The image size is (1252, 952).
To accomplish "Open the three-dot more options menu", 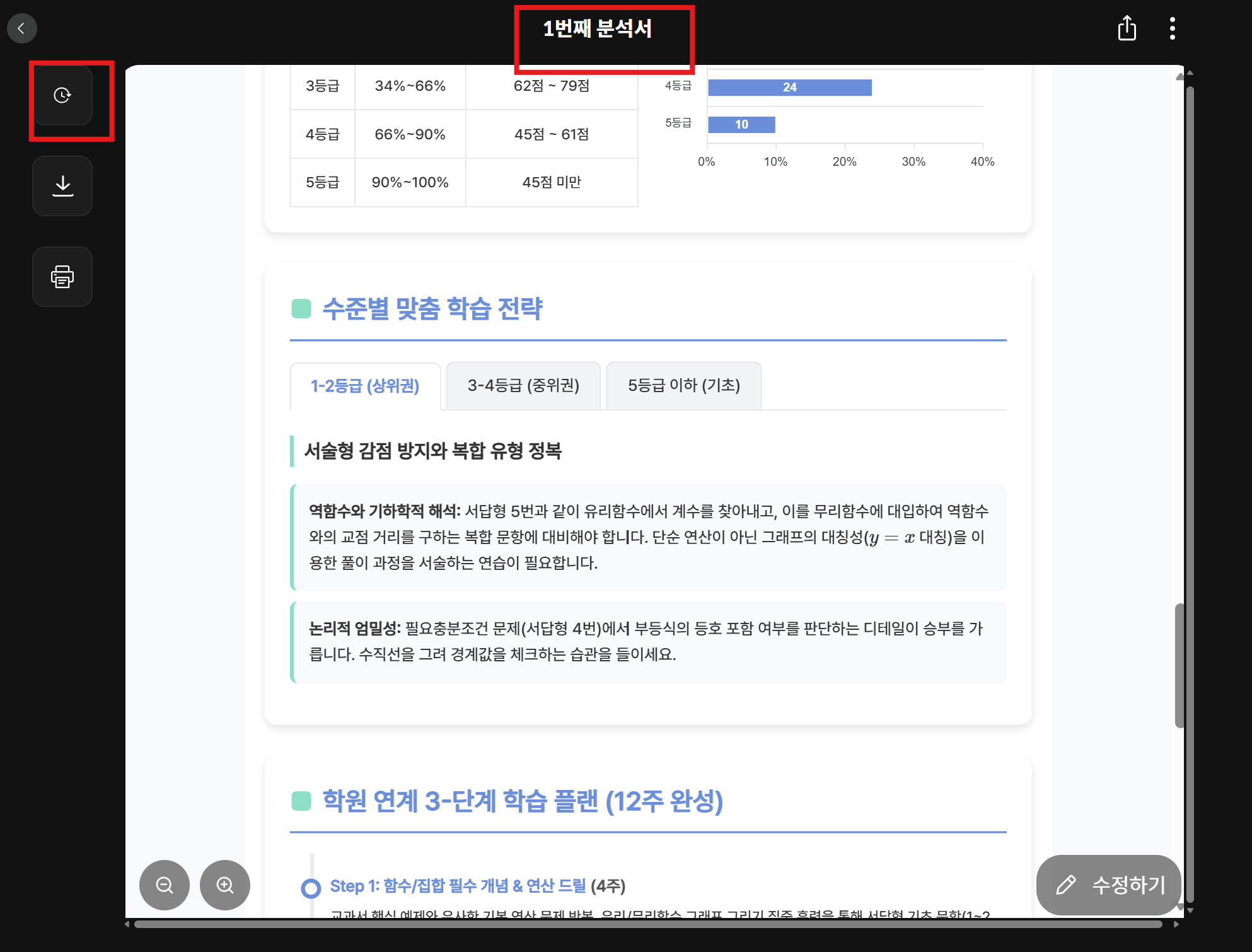I will click(x=1173, y=28).
